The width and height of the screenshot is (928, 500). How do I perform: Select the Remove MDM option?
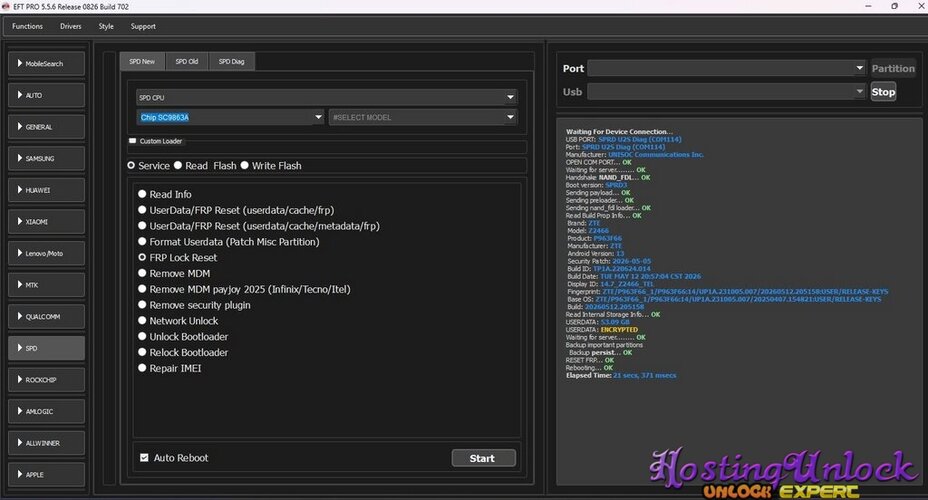[142, 273]
